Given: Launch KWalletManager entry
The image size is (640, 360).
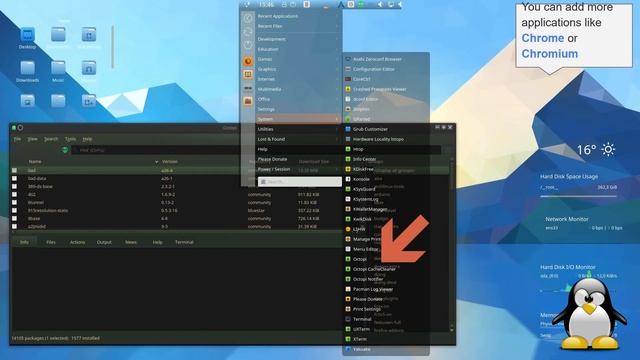Looking at the screenshot, I should [369, 209].
